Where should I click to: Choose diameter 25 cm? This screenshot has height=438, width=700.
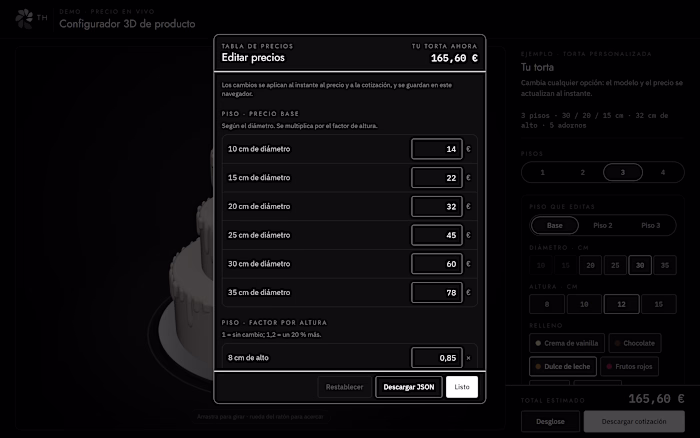pyautogui.click(x=615, y=265)
